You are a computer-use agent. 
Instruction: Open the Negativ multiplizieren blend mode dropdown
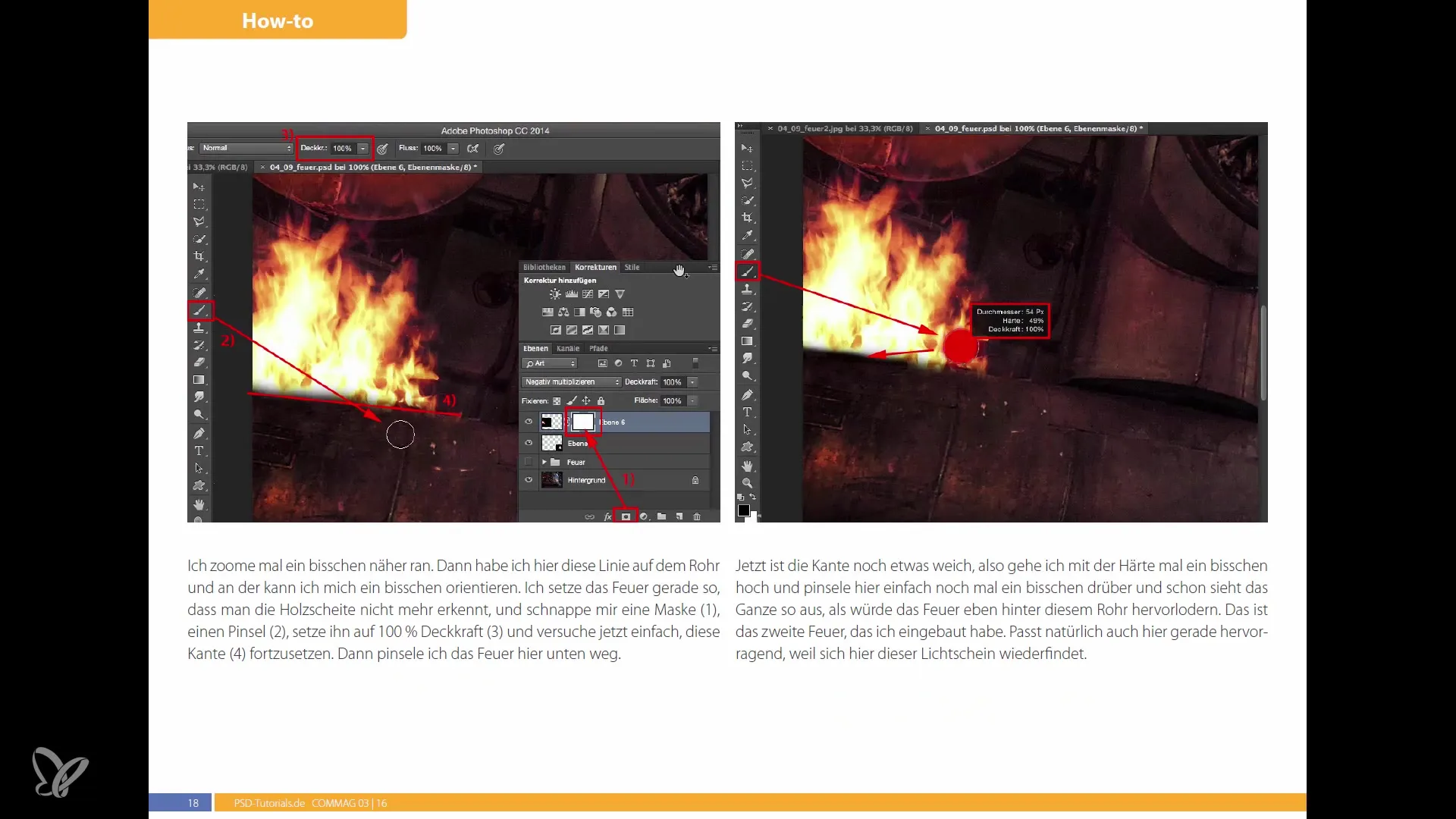click(x=571, y=382)
